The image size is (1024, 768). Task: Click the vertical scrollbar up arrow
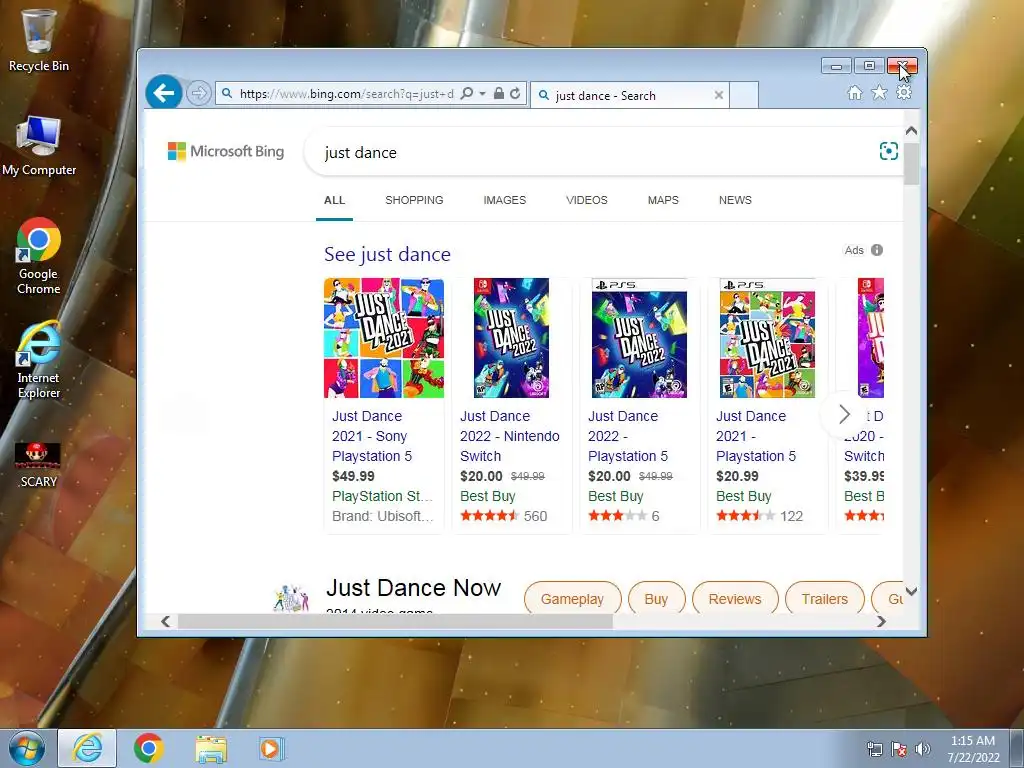[912, 131]
